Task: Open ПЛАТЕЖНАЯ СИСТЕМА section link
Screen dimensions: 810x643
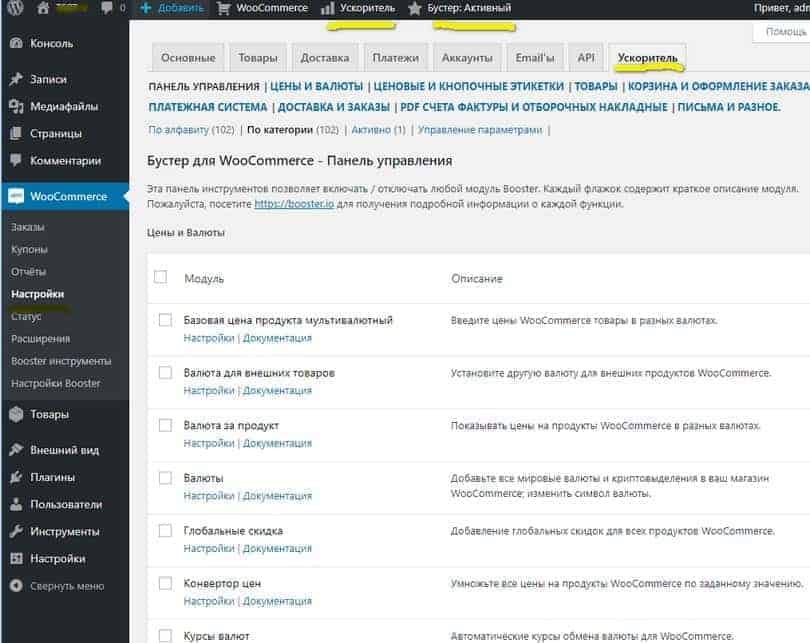Action: click(x=208, y=107)
